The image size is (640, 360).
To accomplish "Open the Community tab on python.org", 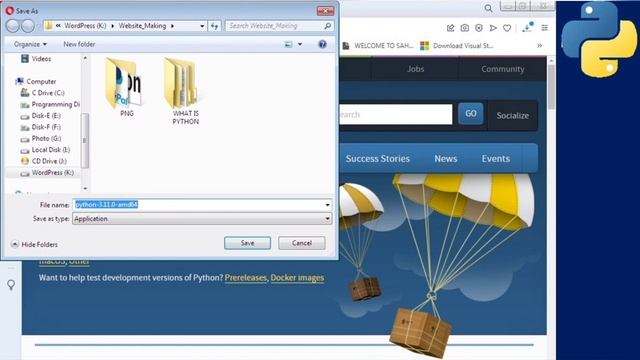I will tap(502, 69).
